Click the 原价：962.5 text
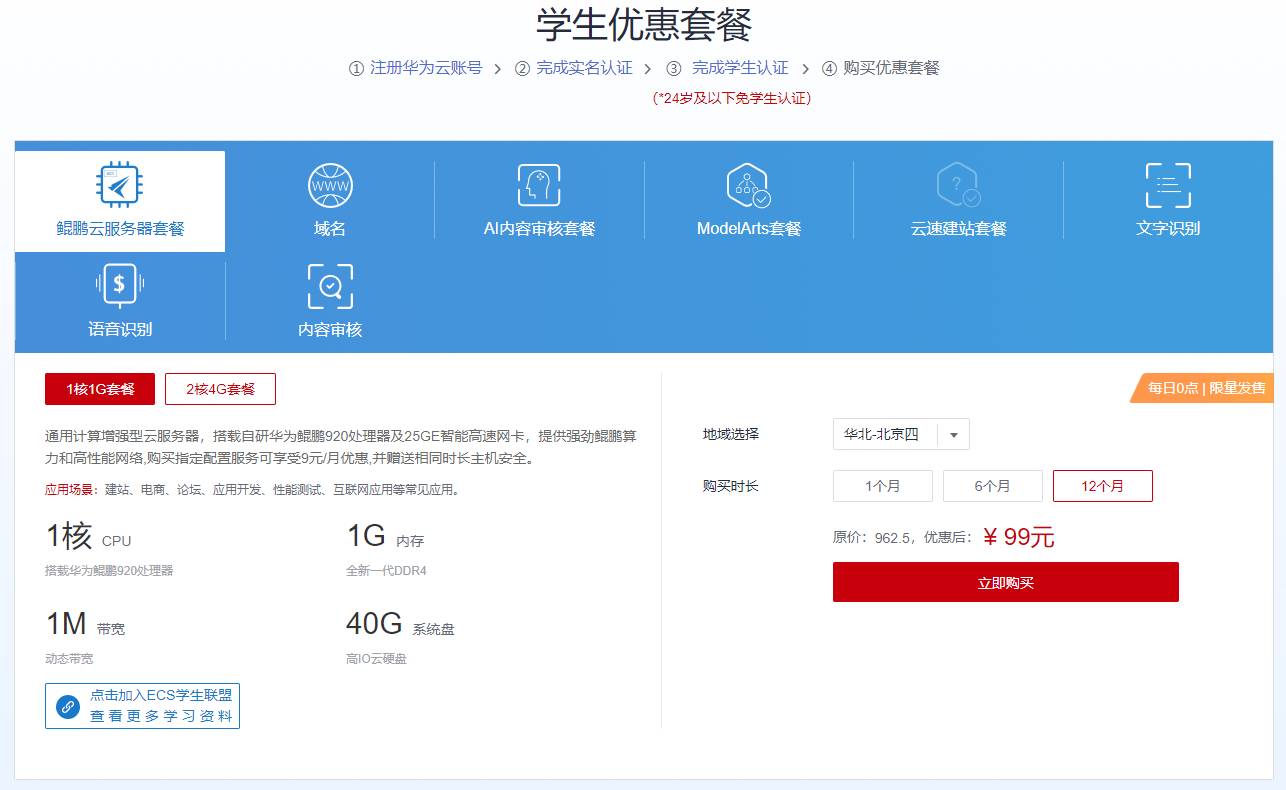The height and width of the screenshot is (790, 1286). 872,538
